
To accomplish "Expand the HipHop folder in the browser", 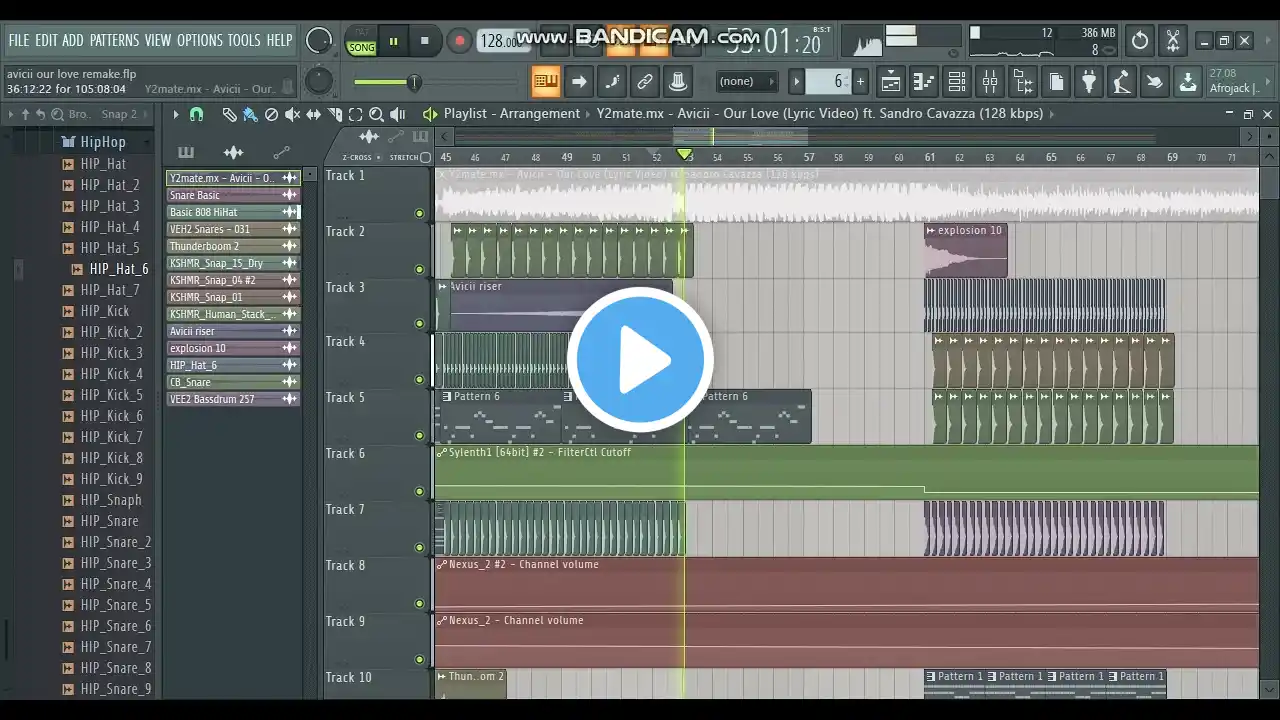I will [x=103, y=142].
